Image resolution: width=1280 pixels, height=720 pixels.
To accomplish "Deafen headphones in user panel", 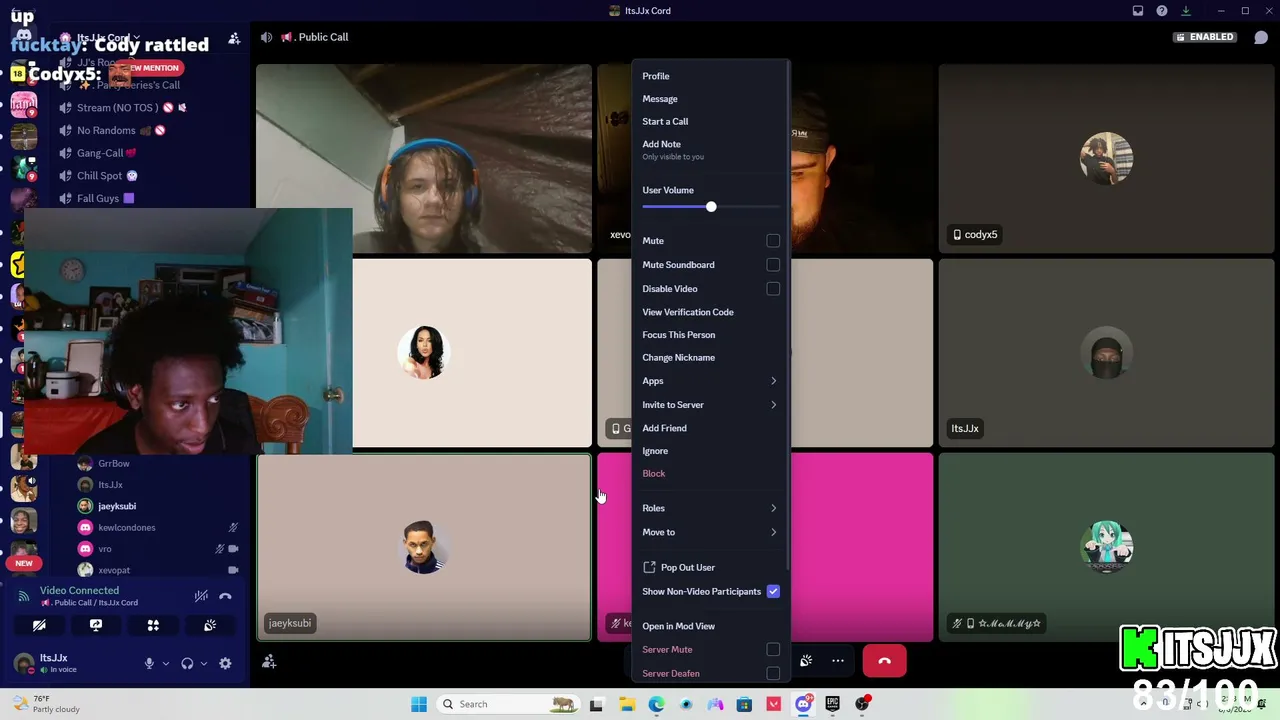I will (x=187, y=663).
